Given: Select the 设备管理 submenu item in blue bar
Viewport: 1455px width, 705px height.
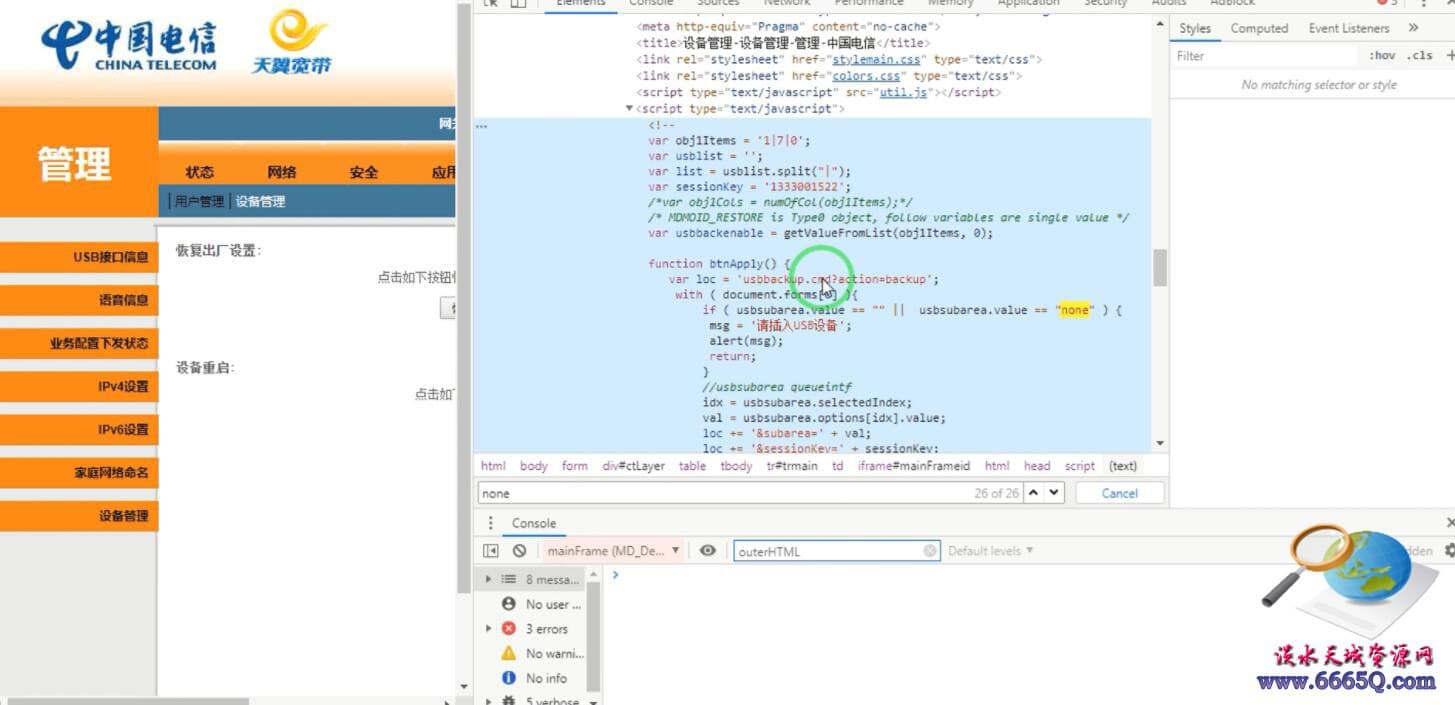Looking at the screenshot, I should tap(260, 201).
